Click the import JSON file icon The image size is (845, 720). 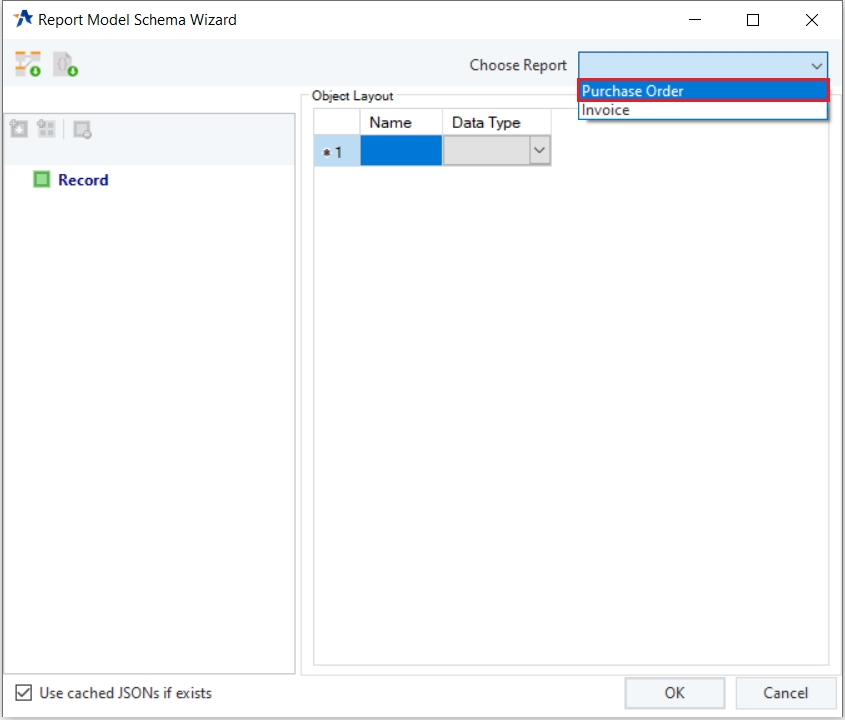pyautogui.click(x=66, y=65)
